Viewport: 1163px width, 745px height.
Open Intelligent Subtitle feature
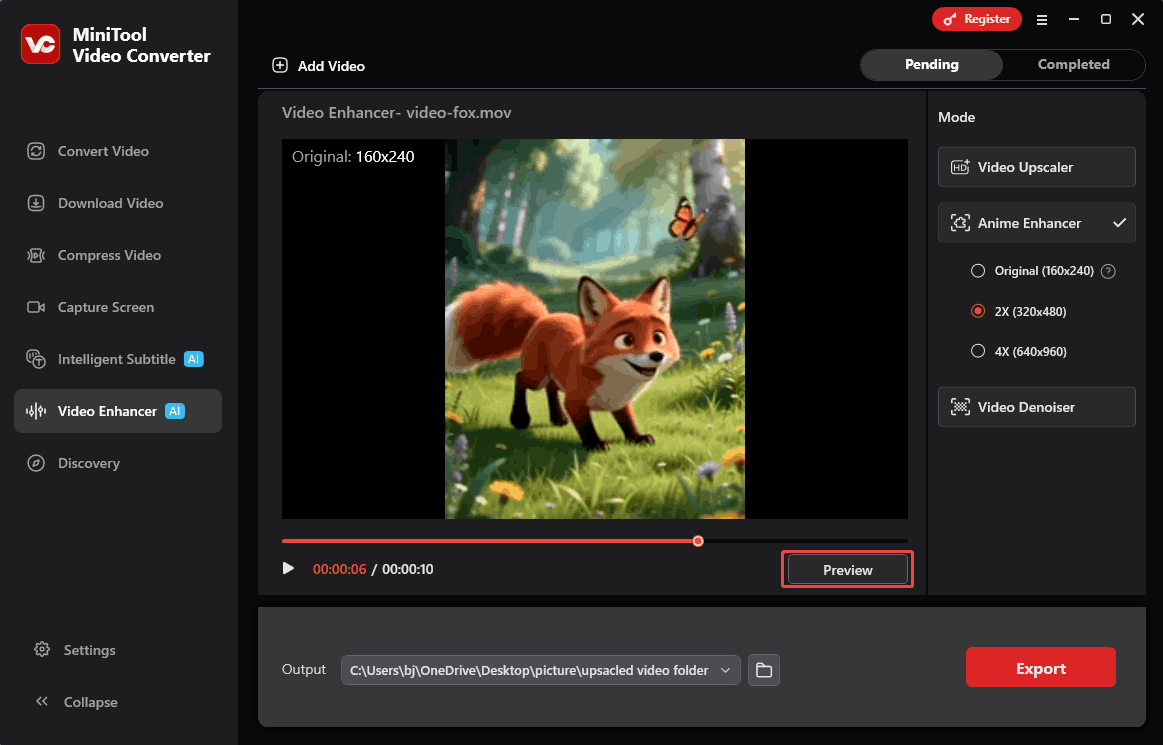click(x=119, y=359)
